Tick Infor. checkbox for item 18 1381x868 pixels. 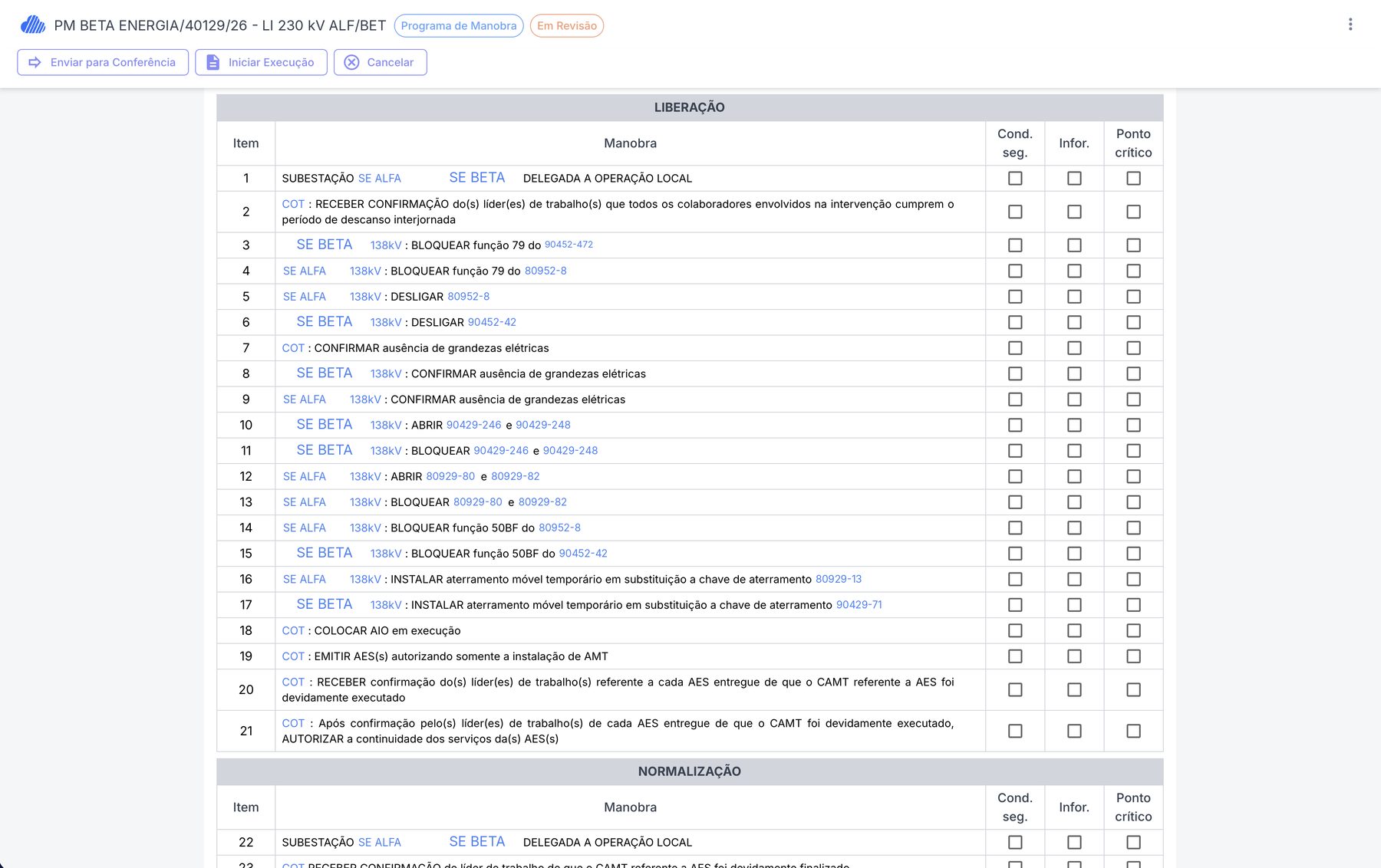pyautogui.click(x=1074, y=630)
